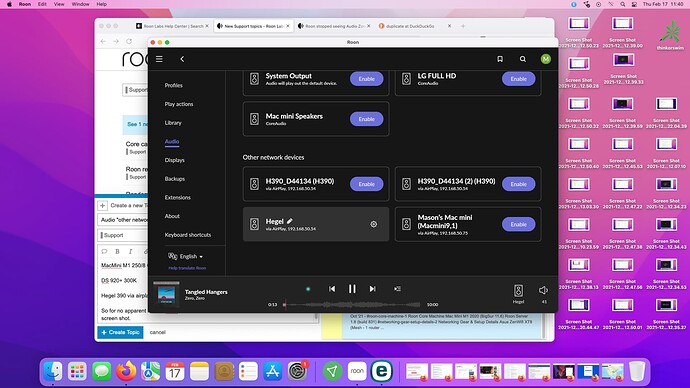This screenshot has height=388, width=690.
Task: Click Create Topic button in browser
Action: [x=121, y=332]
